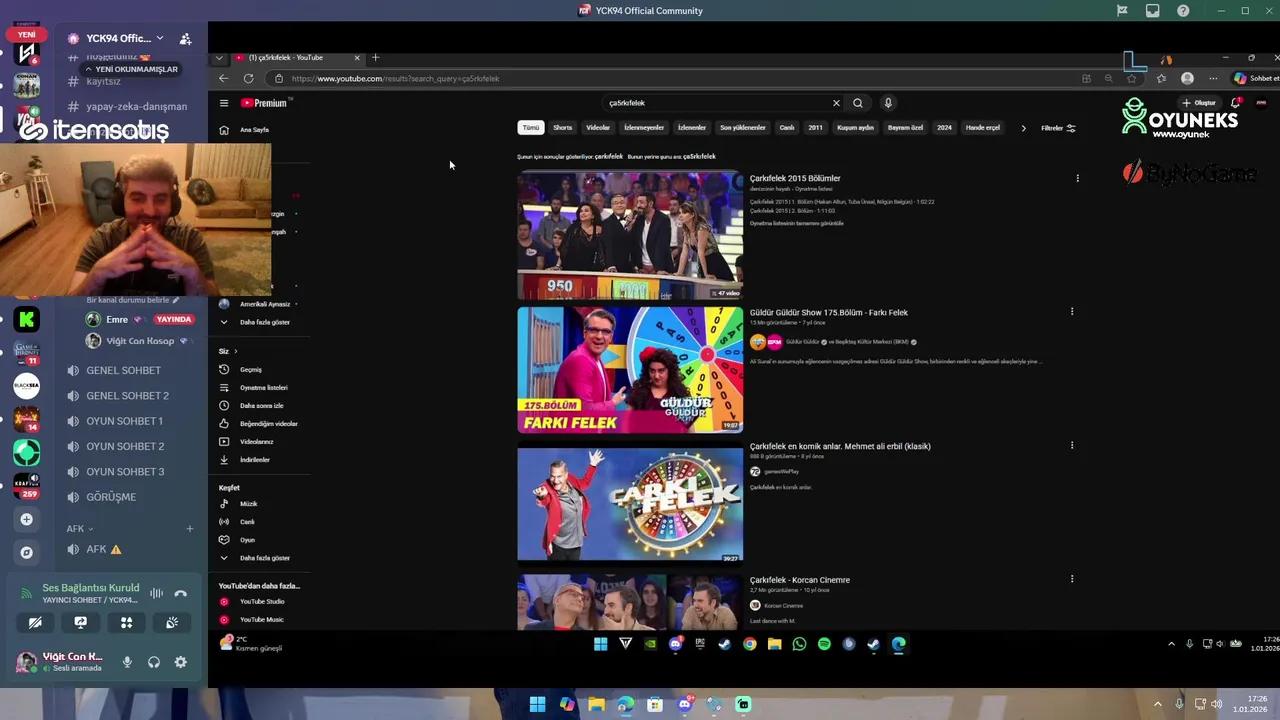Add a channel to AFK category
1280x720 pixels.
(x=189, y=528)
